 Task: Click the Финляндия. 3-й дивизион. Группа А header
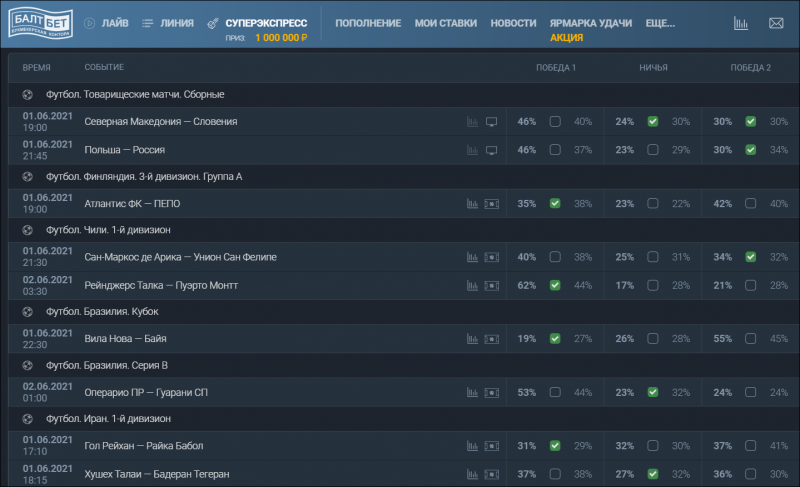[144, 176]
